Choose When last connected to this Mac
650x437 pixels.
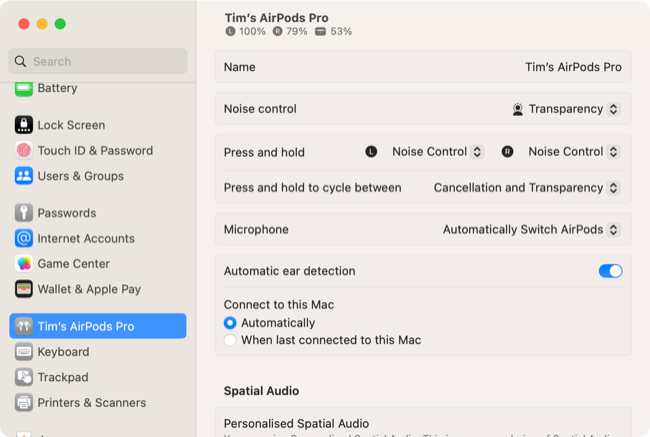point(231,340)
